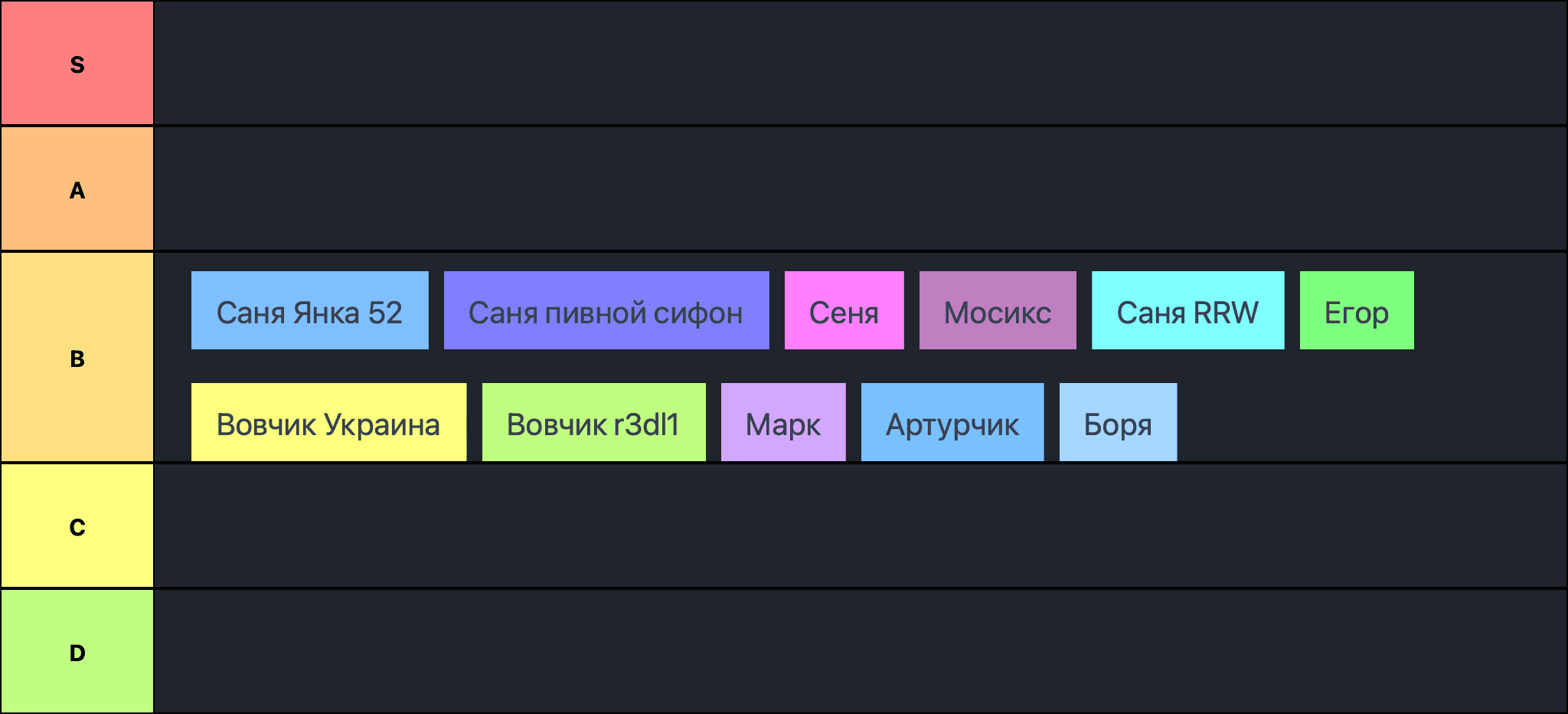Click the yellow C tier label
Viewport: 1568px width, 714px height.
point(77,526)
